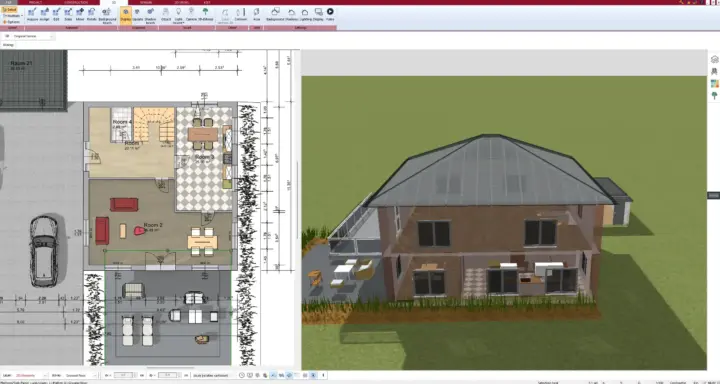Viewport: 720px width, 384px height.
Task: Click the horizontal scrollbar under the floor plan
Action: point(170,368)
